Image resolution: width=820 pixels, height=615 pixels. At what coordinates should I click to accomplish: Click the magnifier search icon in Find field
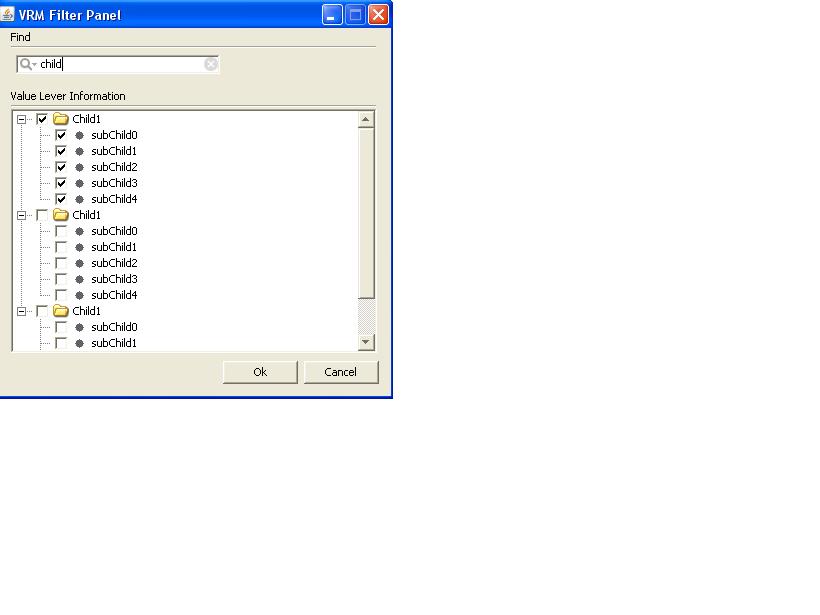[x=26, y=64]
